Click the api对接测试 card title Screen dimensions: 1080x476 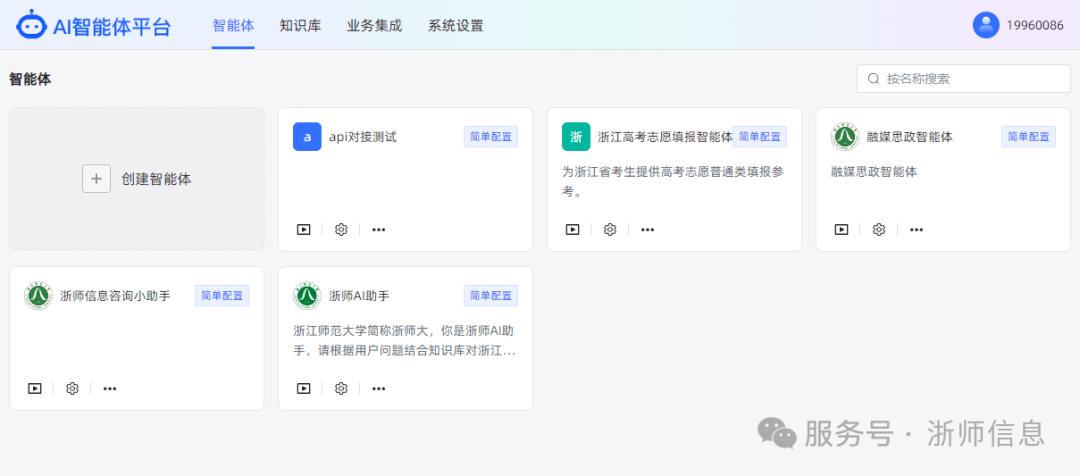(362, 136)
